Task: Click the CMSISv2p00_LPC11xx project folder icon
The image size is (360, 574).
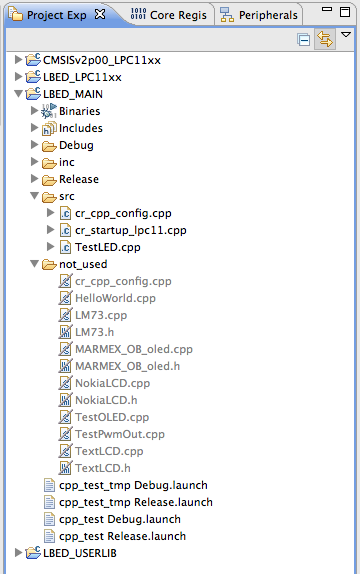Action: tap(33, 59)
